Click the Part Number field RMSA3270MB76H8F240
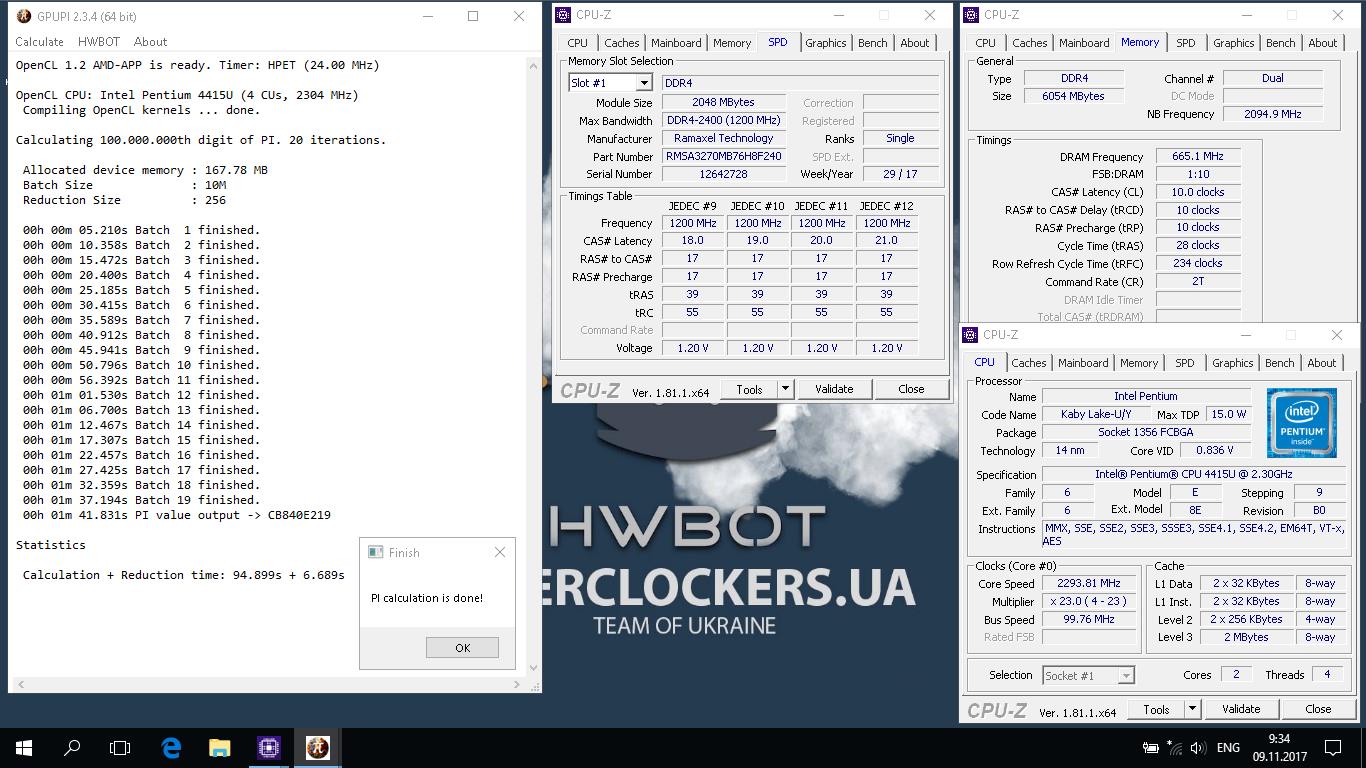Image resolution: width=1366 pixels, height=768 pixels. click(724, 157)
